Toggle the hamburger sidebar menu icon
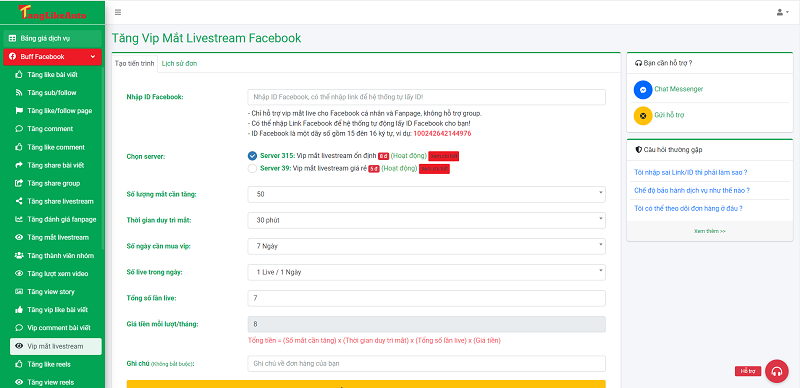This screenshot has height=388, width=800. (118, 12)
